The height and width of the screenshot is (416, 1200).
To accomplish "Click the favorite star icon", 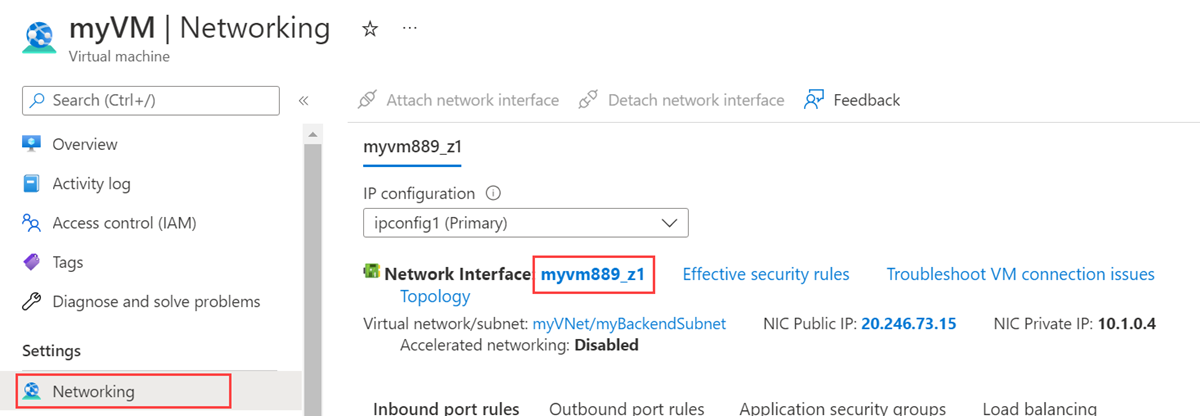I will pos(370,29).
